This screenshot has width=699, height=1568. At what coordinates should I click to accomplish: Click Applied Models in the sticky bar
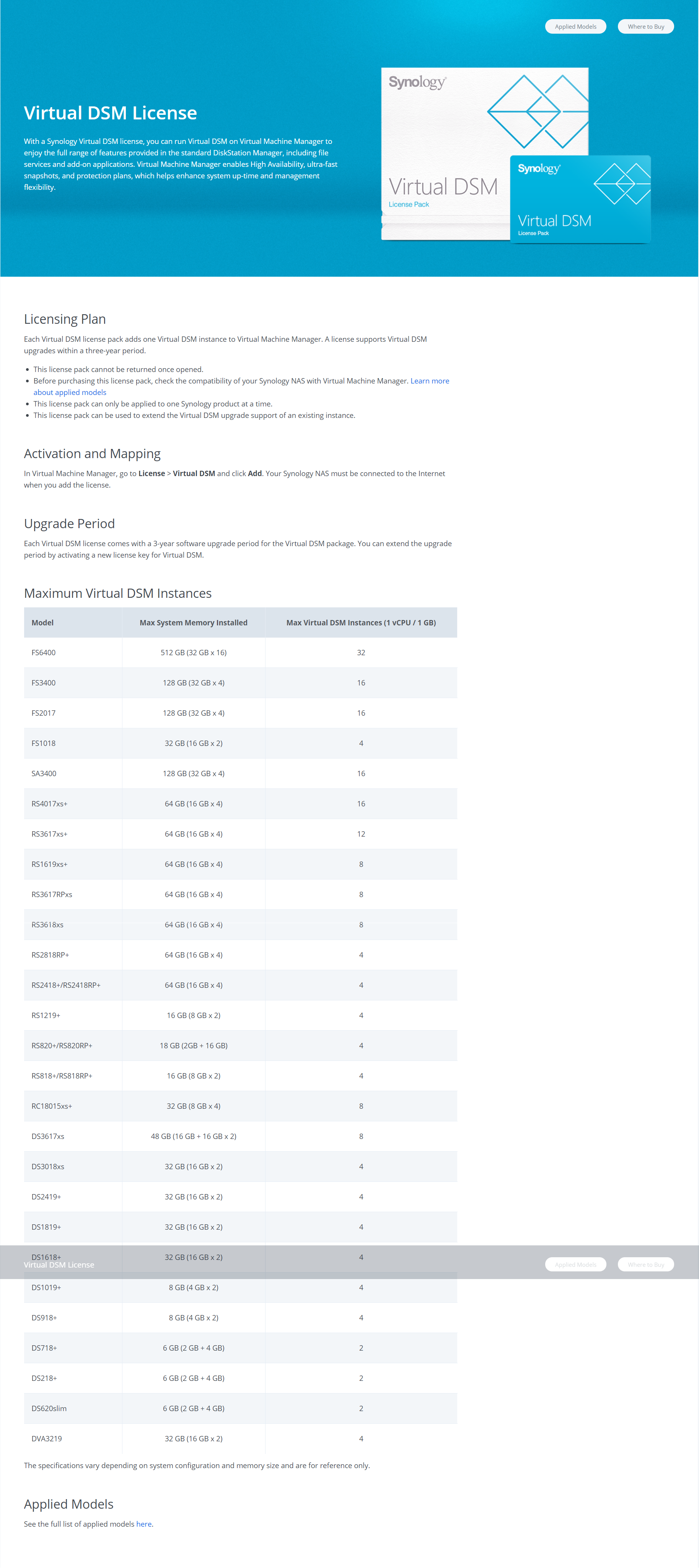coord(574,1264)
